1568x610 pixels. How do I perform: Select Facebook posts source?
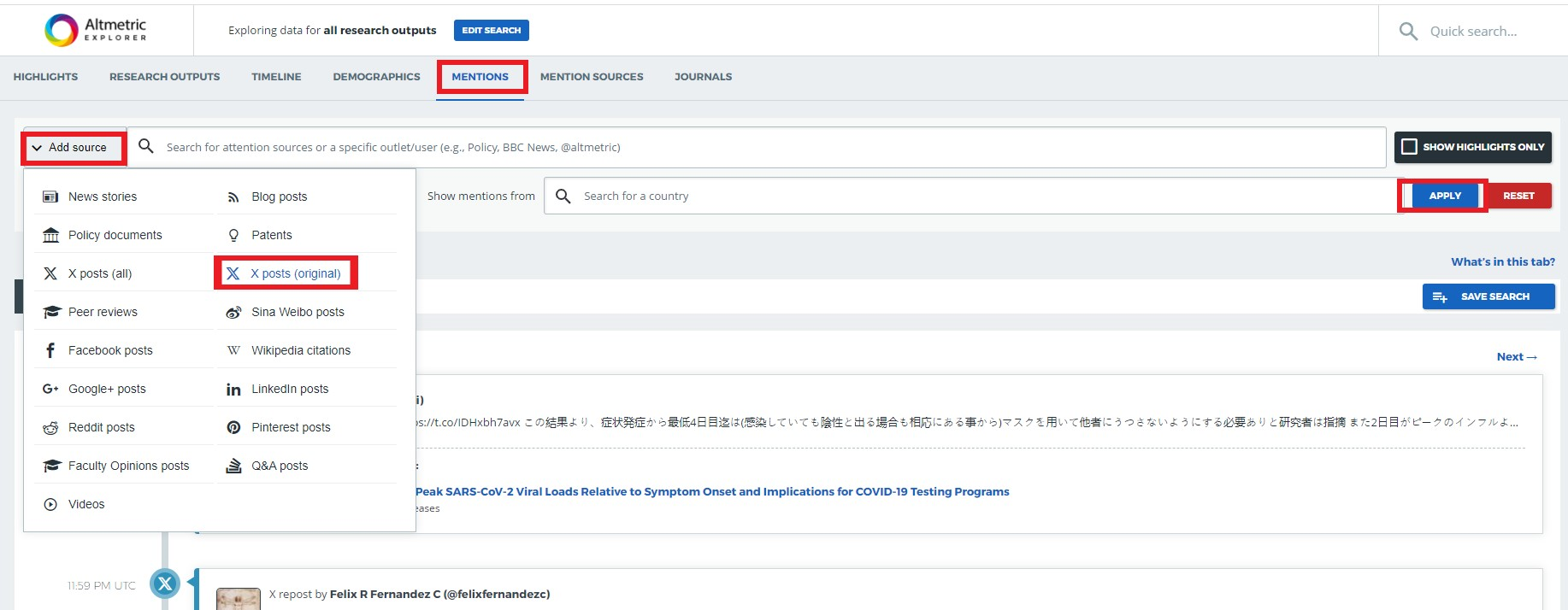click(x=109, y=350)
